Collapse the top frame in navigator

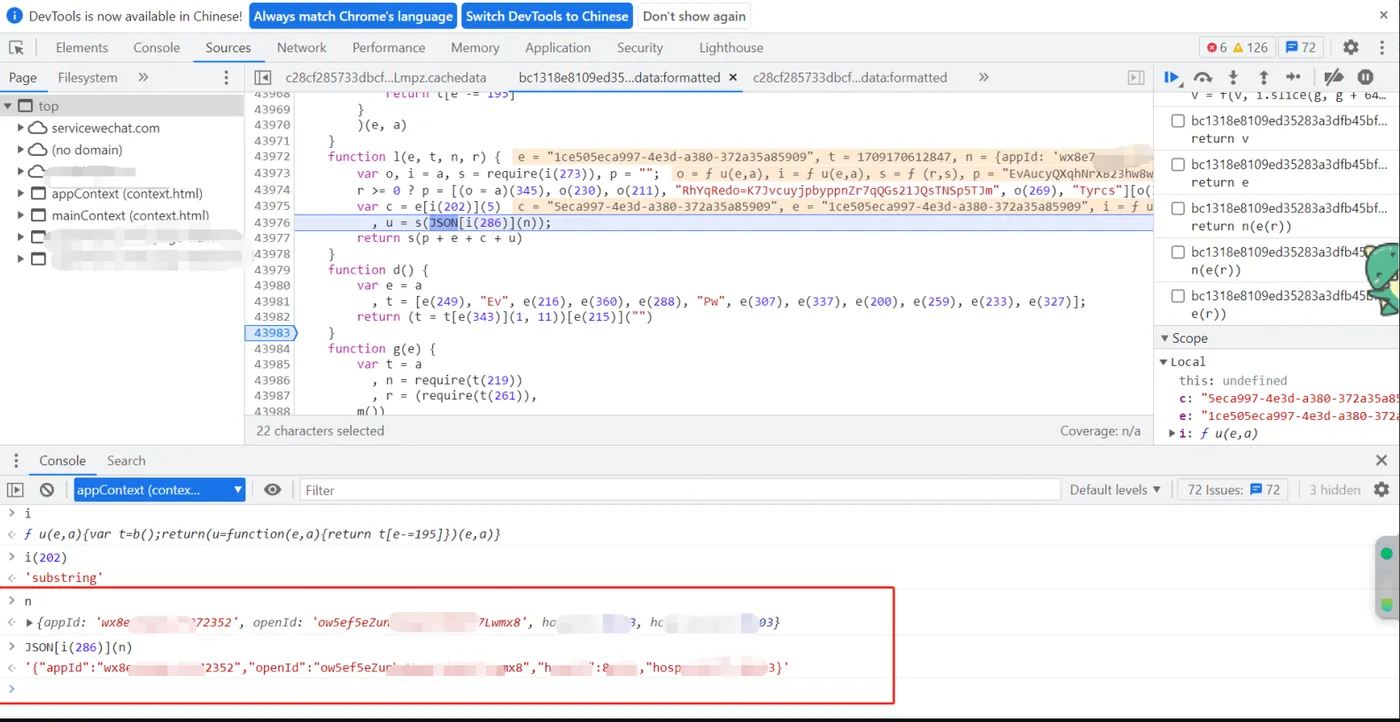tap(8, 106)
